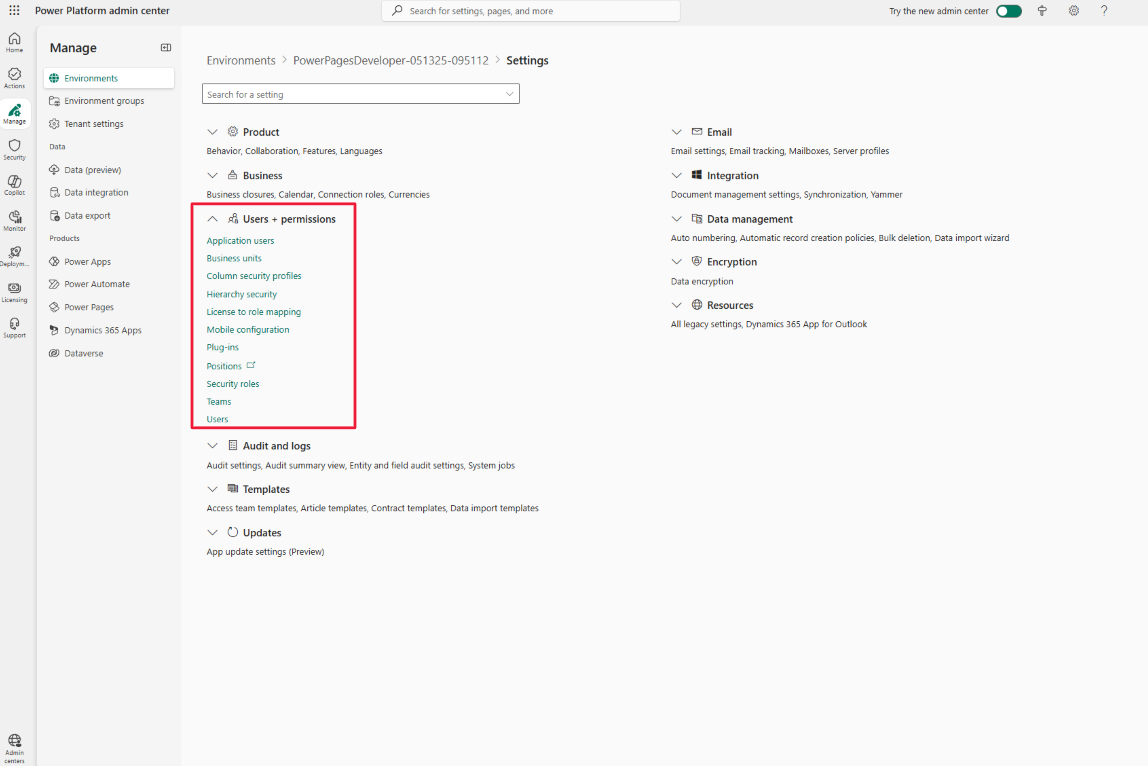Viewport: 1148px width, 766px height.
Task: Open Mobile configuration link
Action: [247, 330]
